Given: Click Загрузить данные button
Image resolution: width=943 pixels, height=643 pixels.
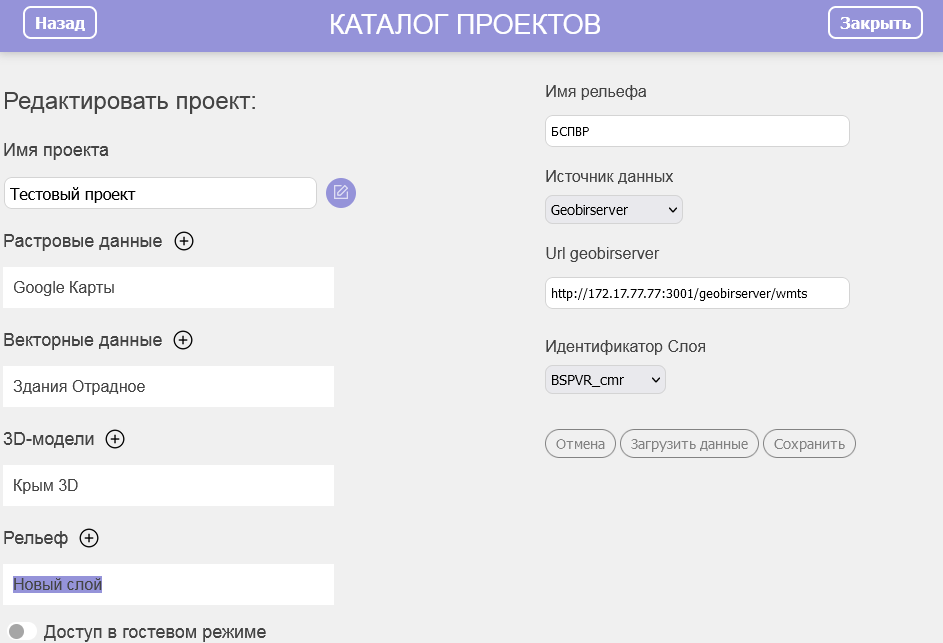Looking at the screenshot, I should click(689, 444).
